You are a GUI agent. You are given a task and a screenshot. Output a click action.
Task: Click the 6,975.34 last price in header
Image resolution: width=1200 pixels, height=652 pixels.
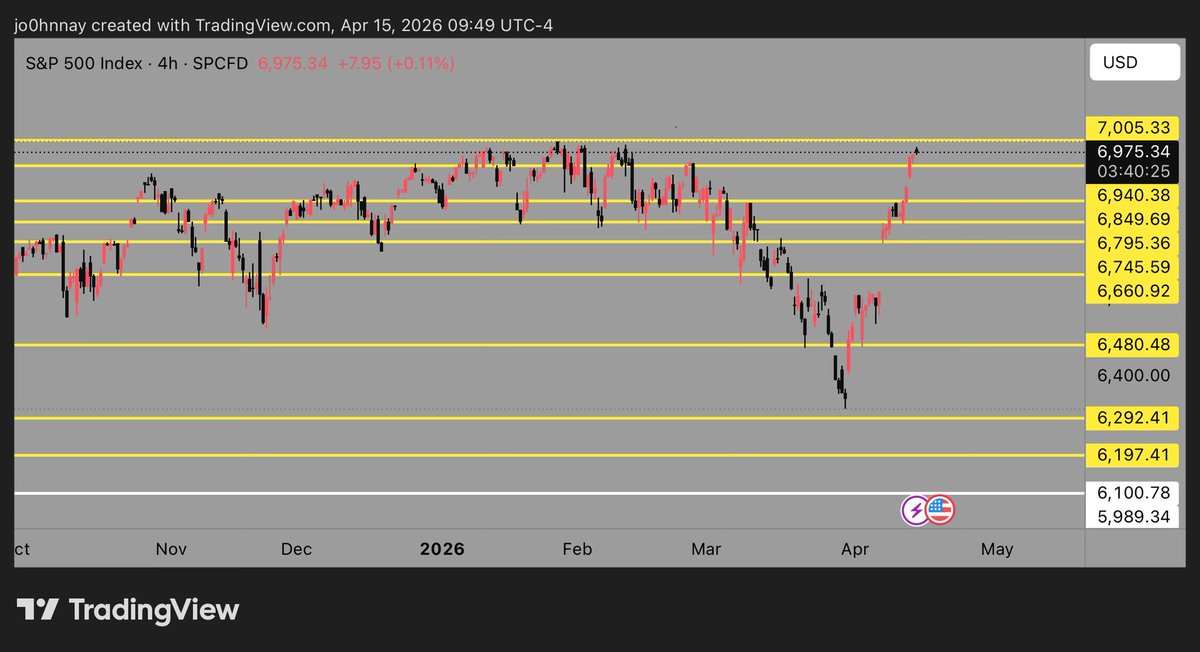(291, 63)
